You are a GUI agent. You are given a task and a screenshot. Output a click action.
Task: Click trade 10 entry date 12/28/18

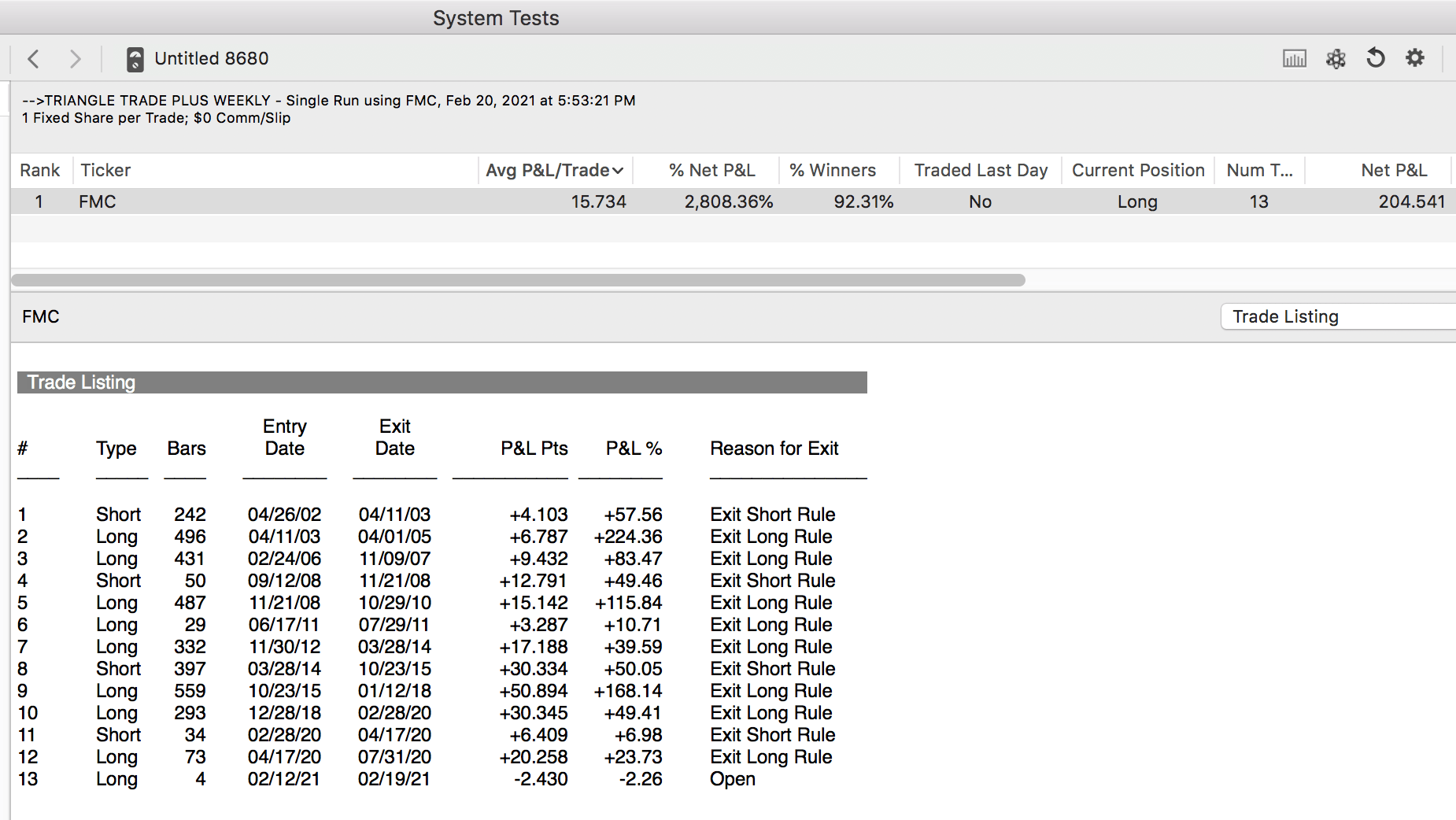pyautogui.click(x=284, y=713)
